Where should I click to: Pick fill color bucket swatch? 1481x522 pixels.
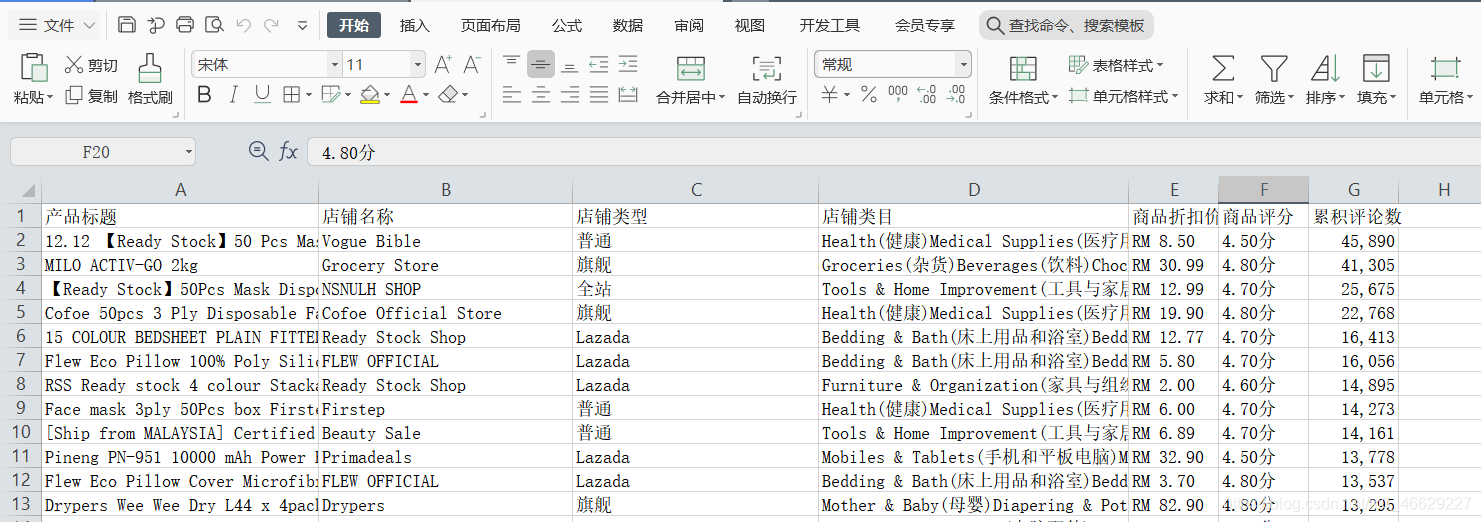pyautogui.click(x=369, y=95)
